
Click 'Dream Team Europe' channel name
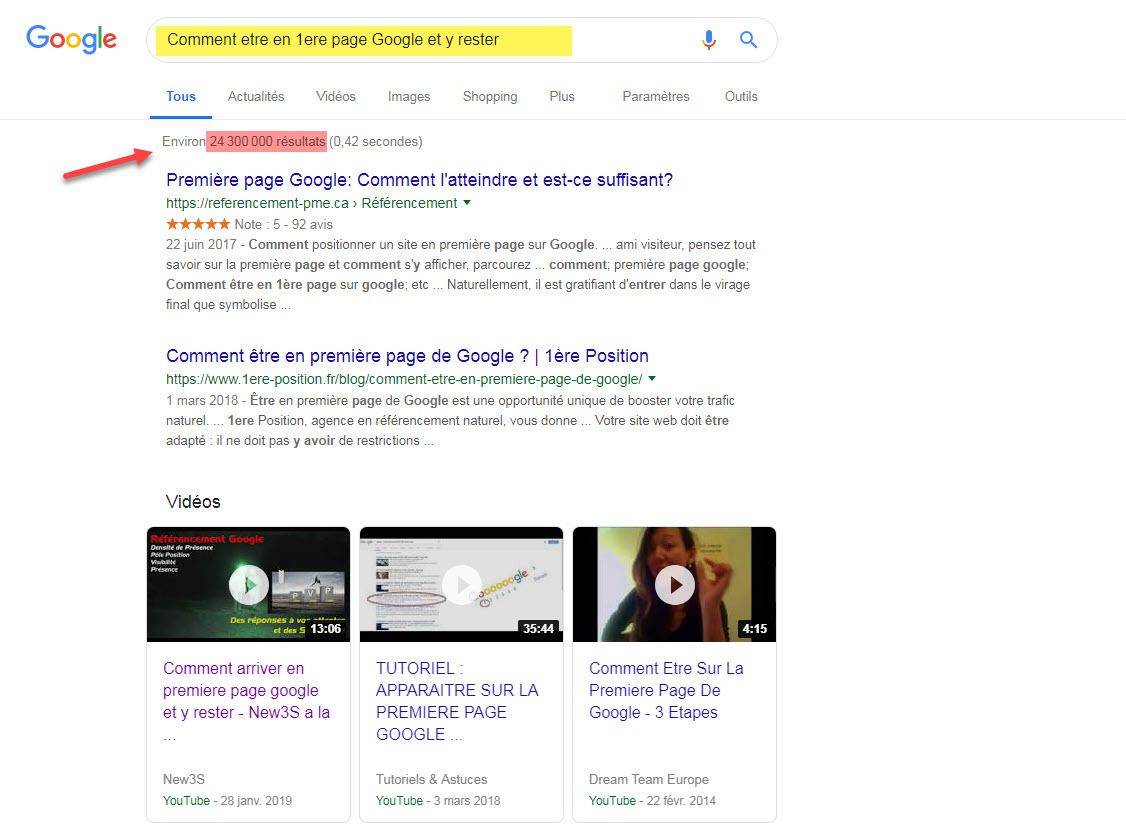648,779
